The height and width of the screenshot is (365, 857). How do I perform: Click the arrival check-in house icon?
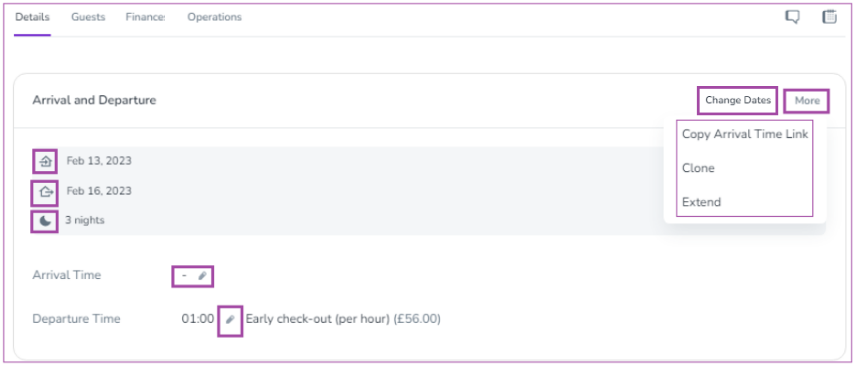coord(45,161)
